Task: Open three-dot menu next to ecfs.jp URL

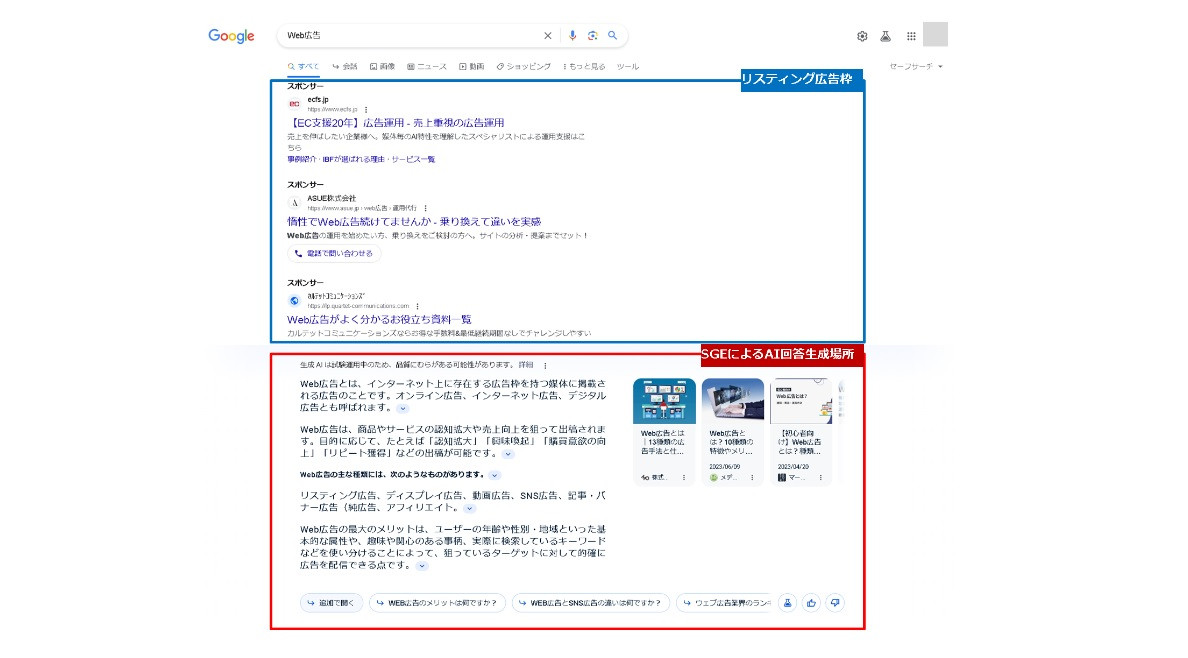Action: click(366, 109)
